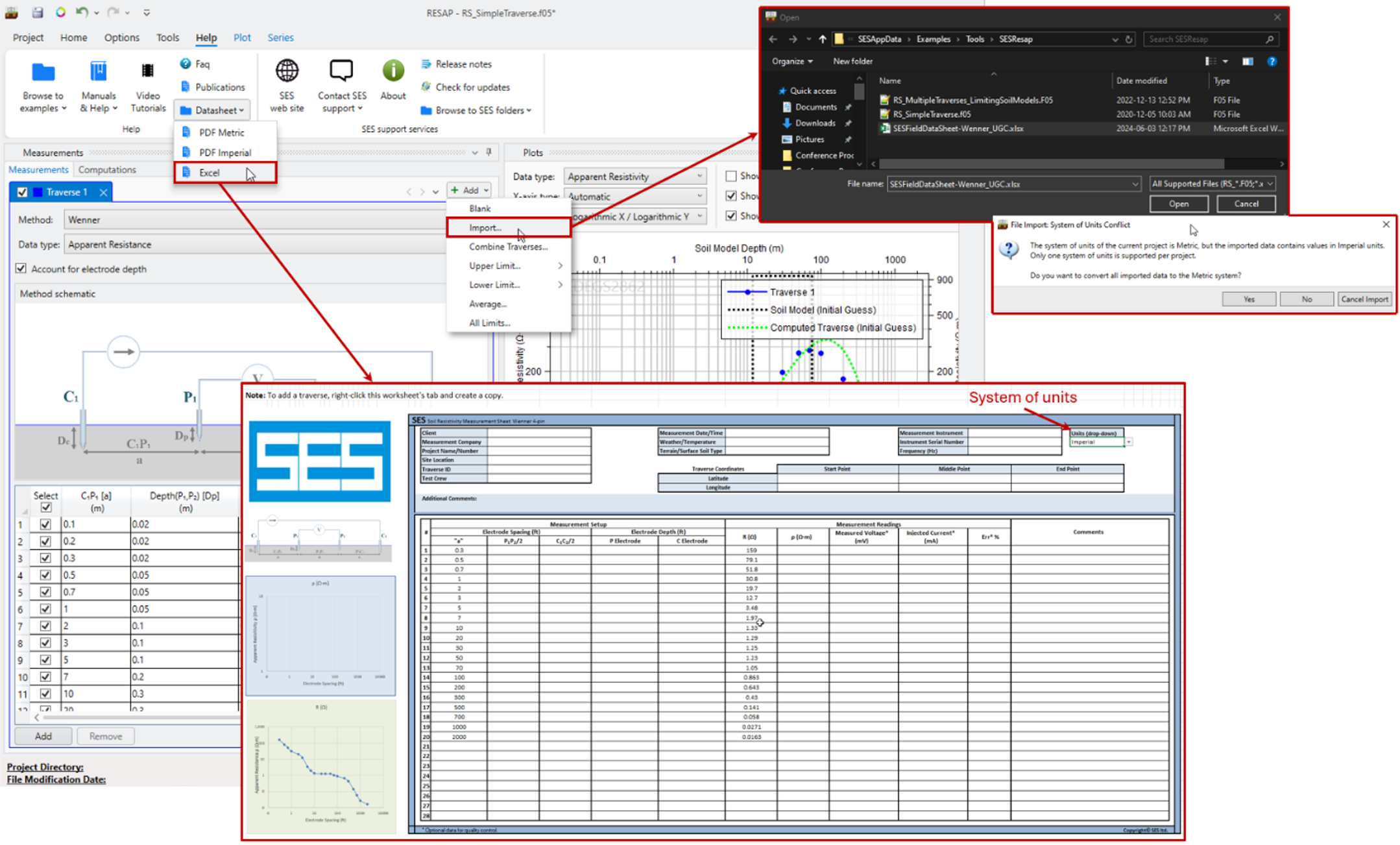Open the Logarithmic X / Logarithmic Y dropdown

634,217
